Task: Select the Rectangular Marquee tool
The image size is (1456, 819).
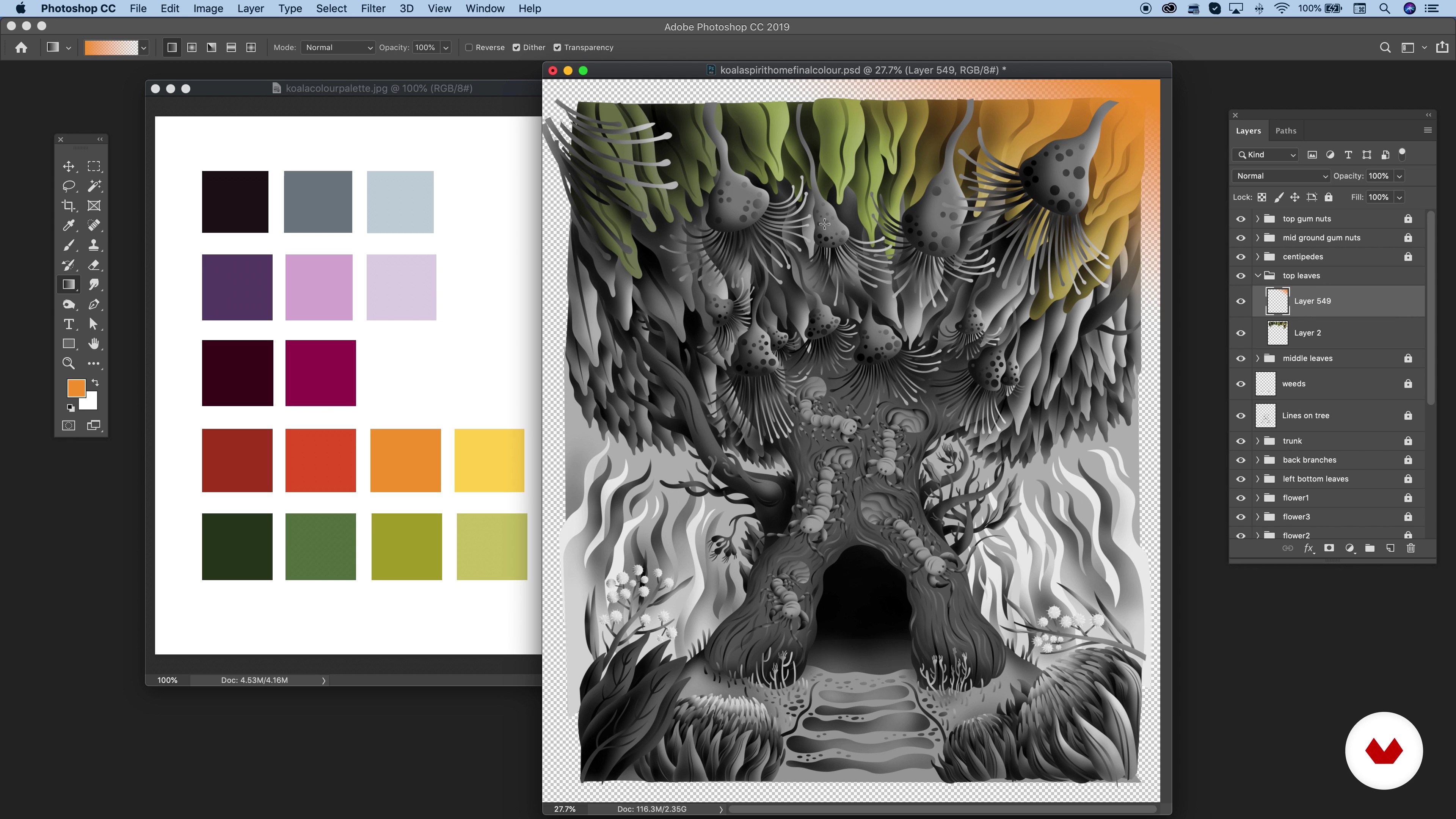Action: tap(94, 166)
